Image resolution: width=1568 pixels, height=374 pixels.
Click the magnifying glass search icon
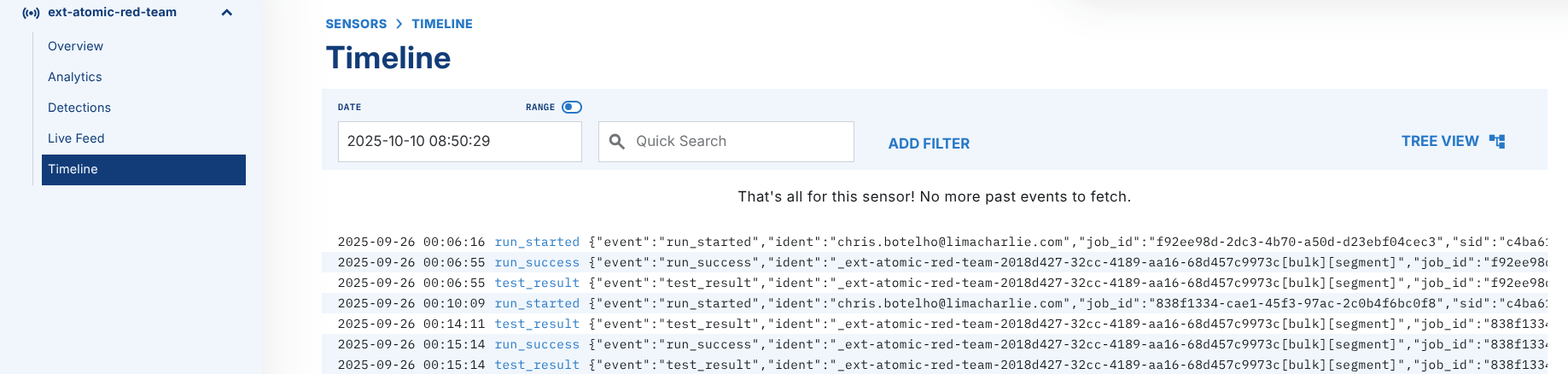click(617, 142)
